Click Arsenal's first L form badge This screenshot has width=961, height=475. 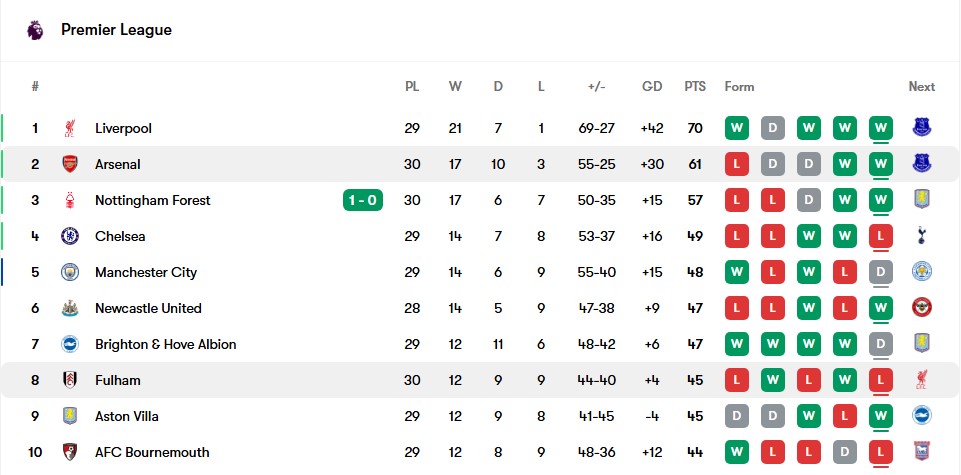coord(737,164)
